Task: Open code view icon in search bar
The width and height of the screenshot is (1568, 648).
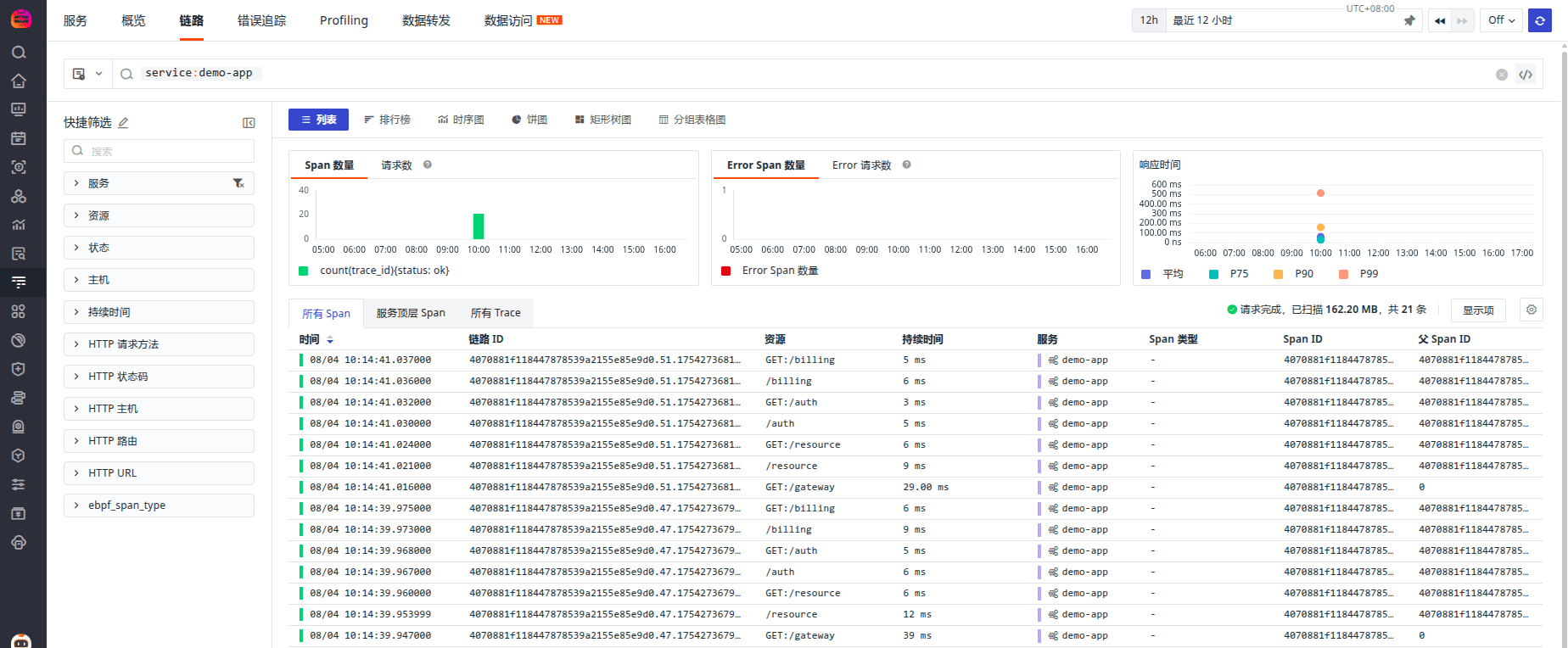Action: click(x=1526, y=75)
